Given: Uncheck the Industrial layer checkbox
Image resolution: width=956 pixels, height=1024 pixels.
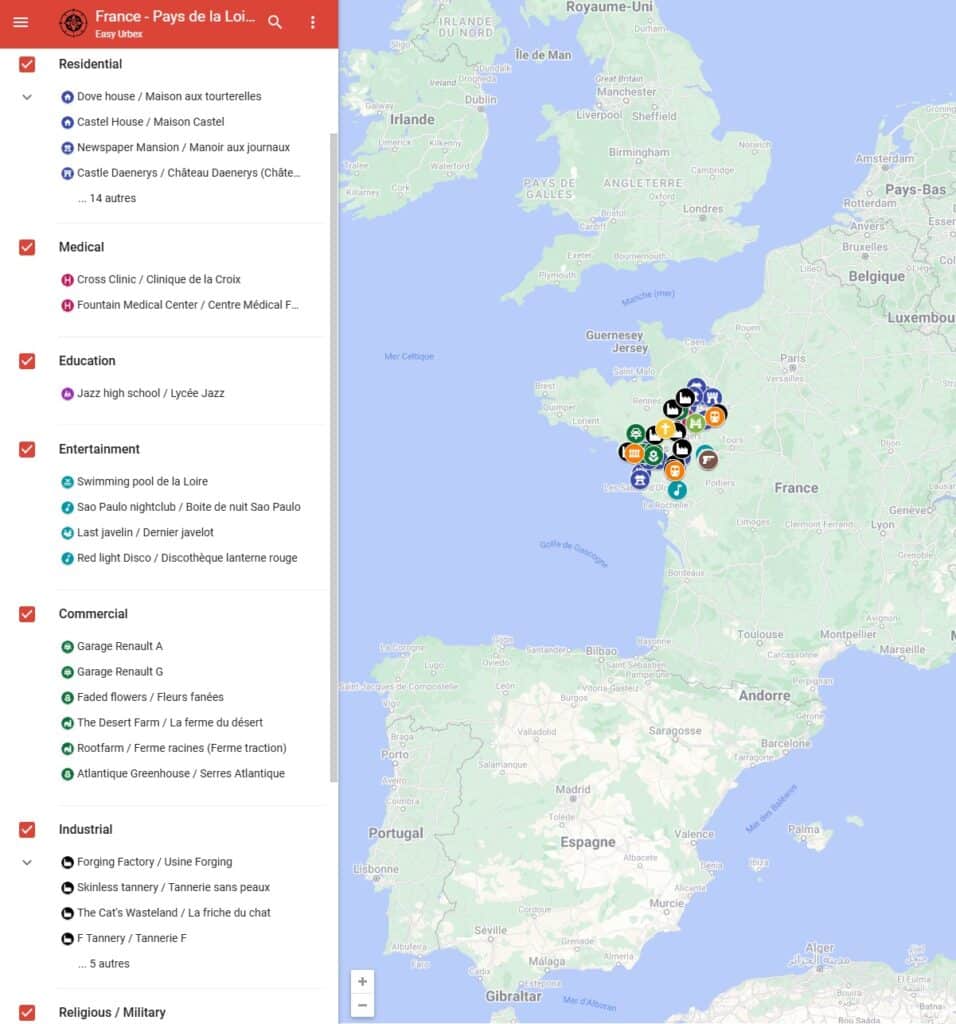Looking at the screenshot, I should pos(27,829).
